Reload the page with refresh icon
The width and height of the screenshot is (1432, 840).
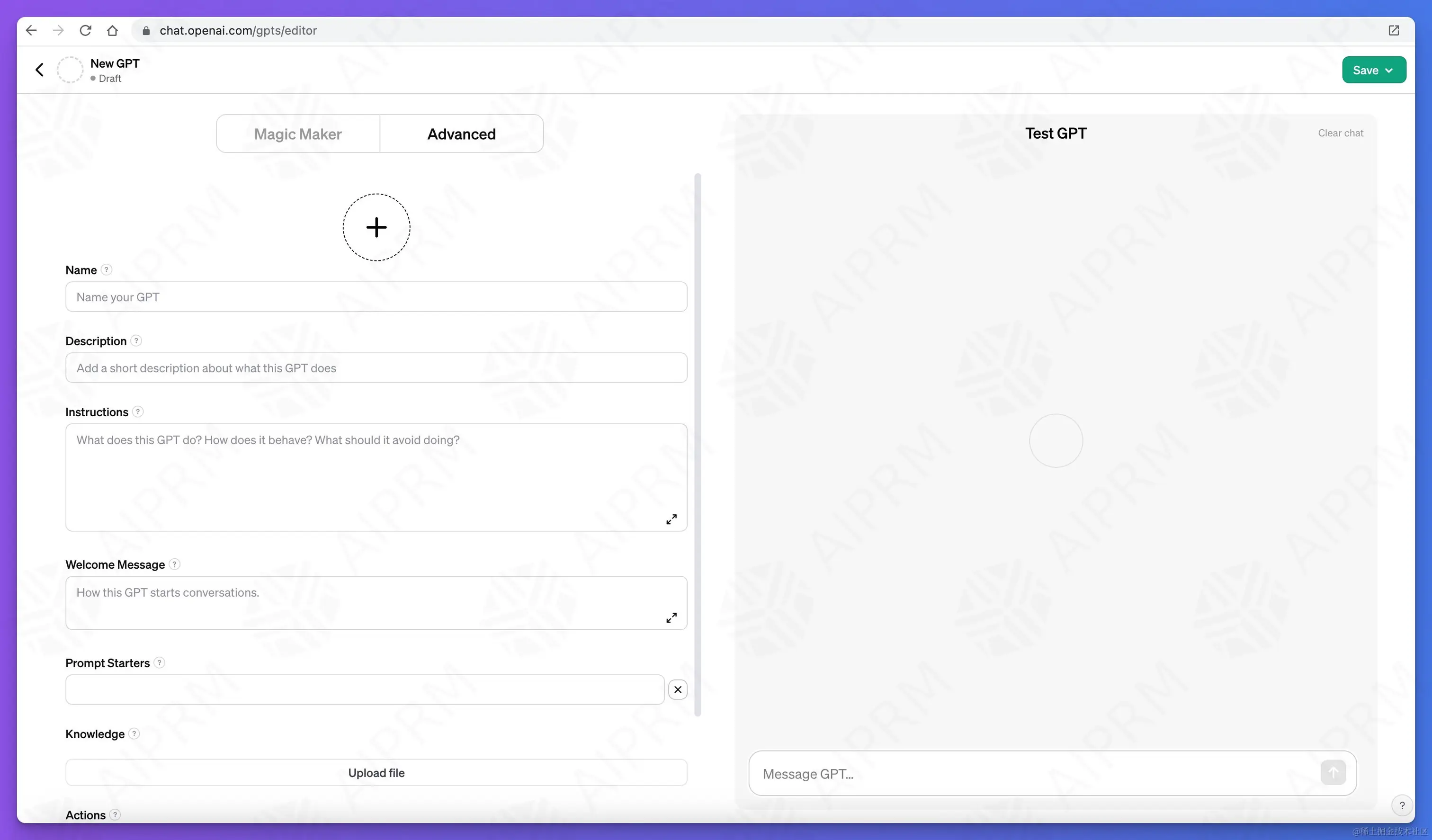85,31
